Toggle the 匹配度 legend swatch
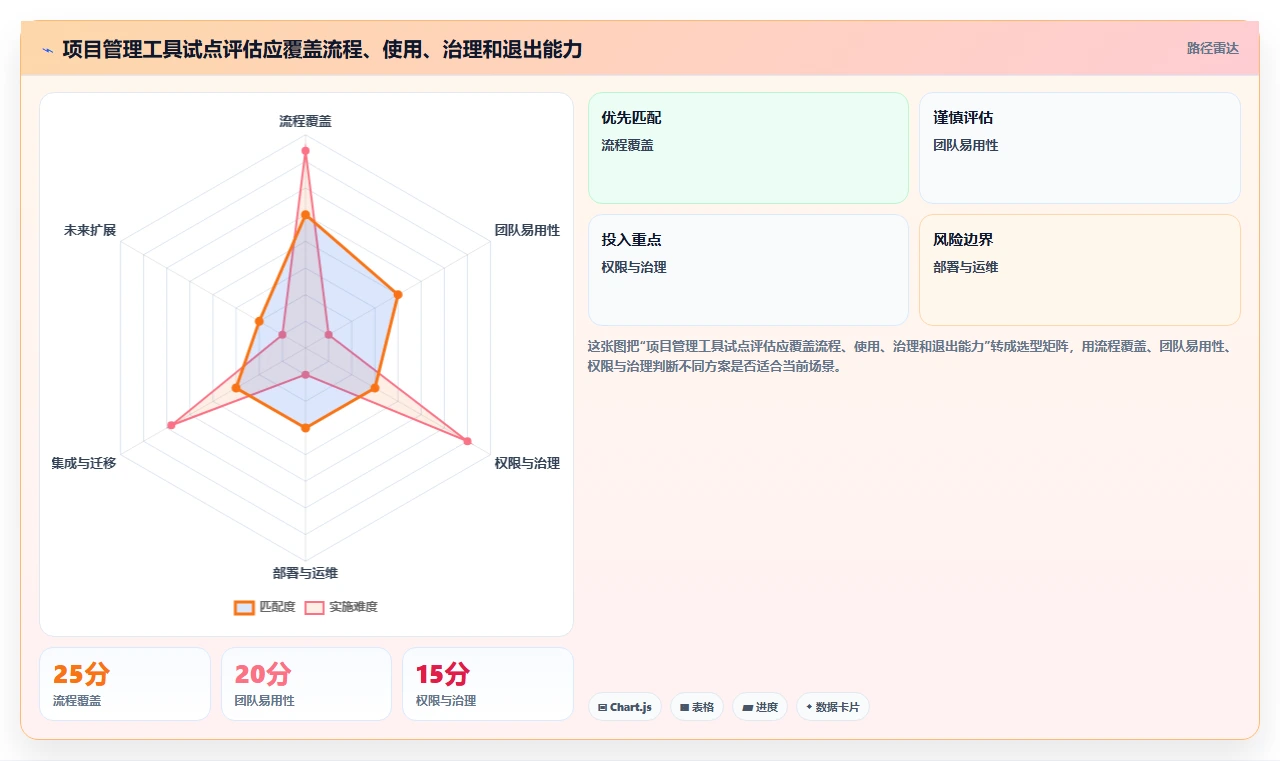The image size is (1280, 761). [244, 607]
